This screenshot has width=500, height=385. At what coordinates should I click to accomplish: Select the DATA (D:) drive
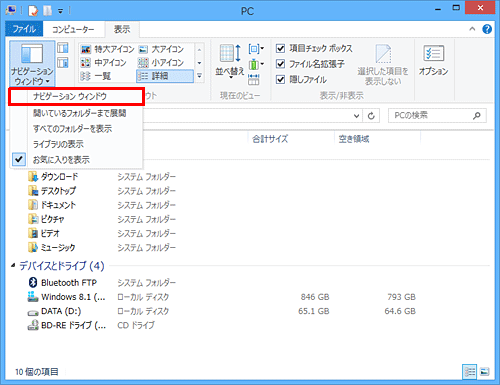coord(55,311)
